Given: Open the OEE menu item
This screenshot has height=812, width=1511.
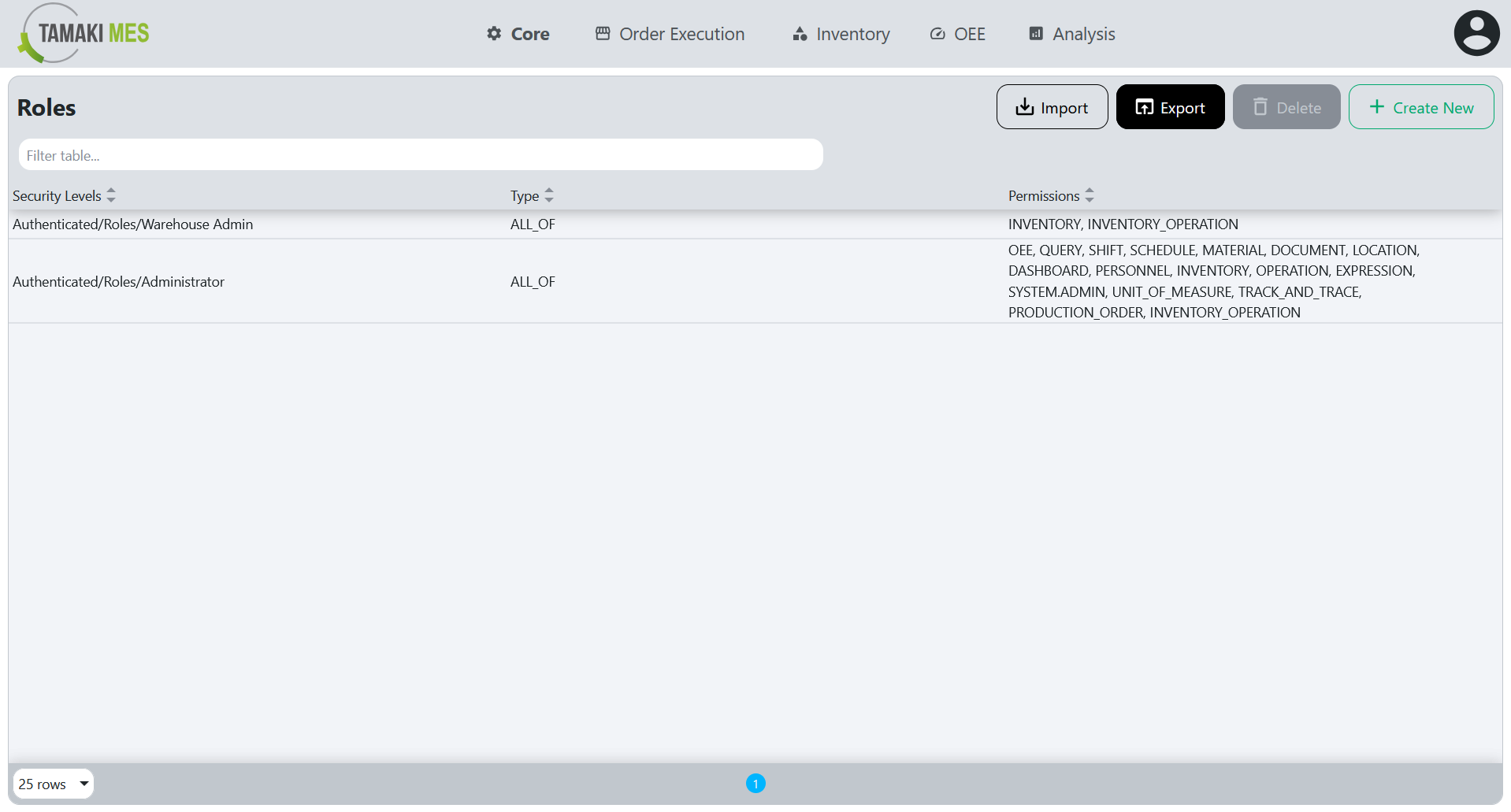Looking at the screenshot, I should (x=969, y=34).
